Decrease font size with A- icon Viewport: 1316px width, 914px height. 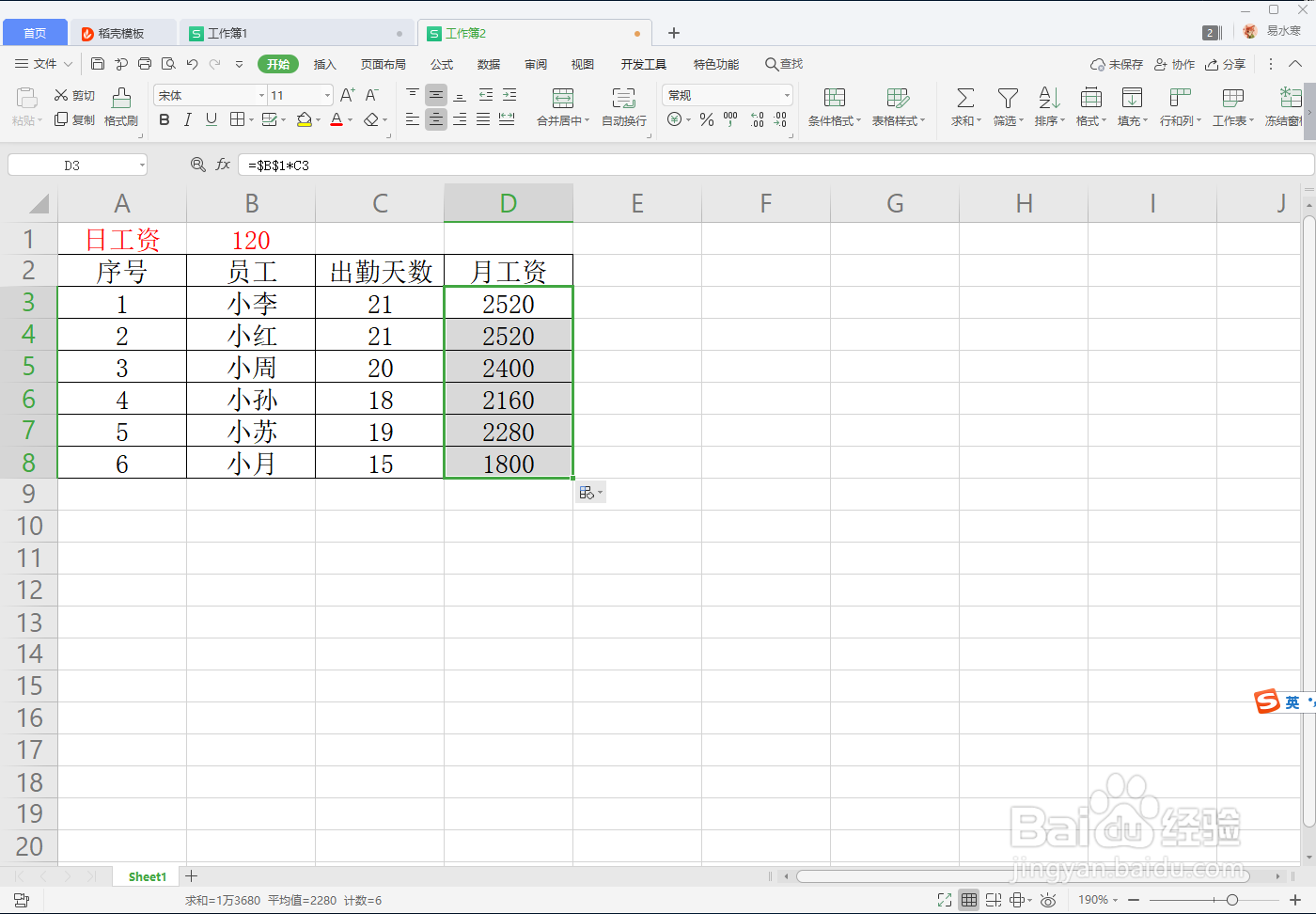371,95
